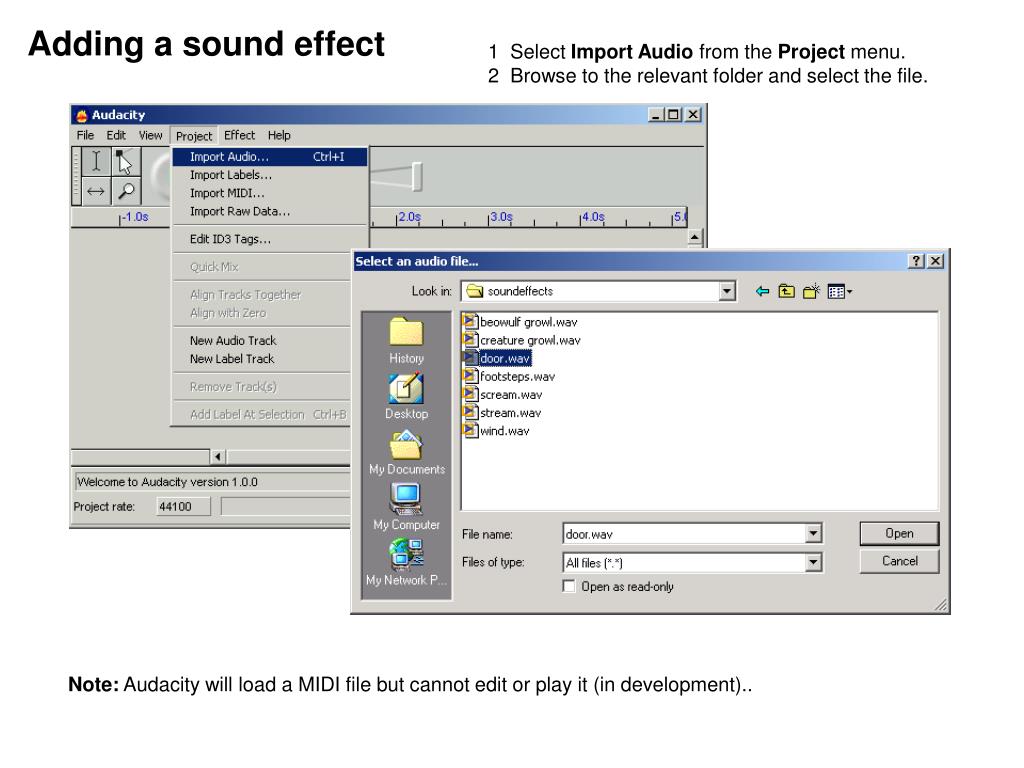1024x768 pixels.
Task: Select the Zoom magnifier tool in Audacity
Action: pyautogui.click(x=125, y=191)
